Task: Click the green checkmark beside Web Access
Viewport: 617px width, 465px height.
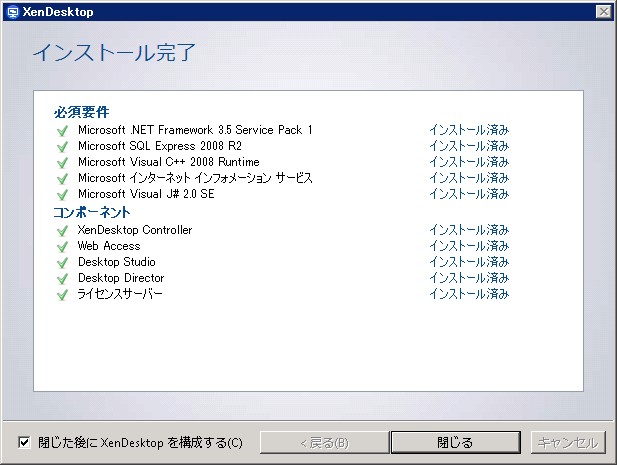Action: click(x=62, y=246)
